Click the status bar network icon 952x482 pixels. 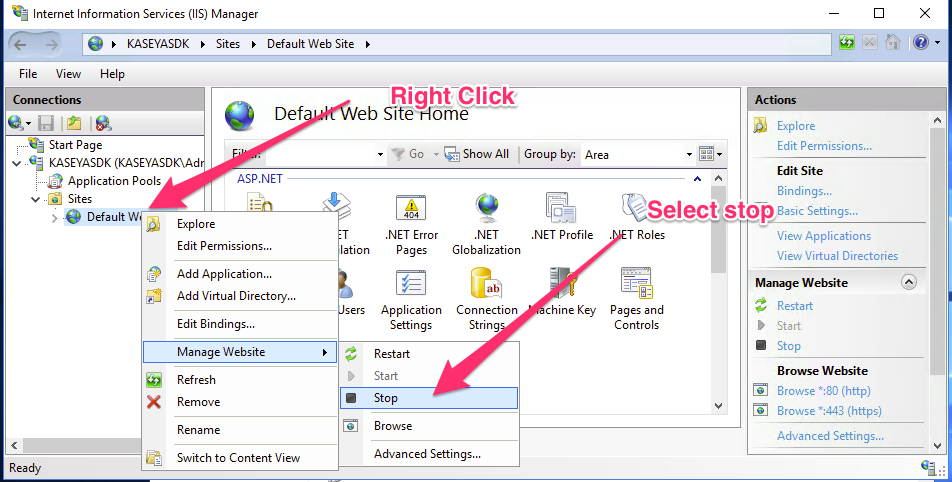click(928, 467)
